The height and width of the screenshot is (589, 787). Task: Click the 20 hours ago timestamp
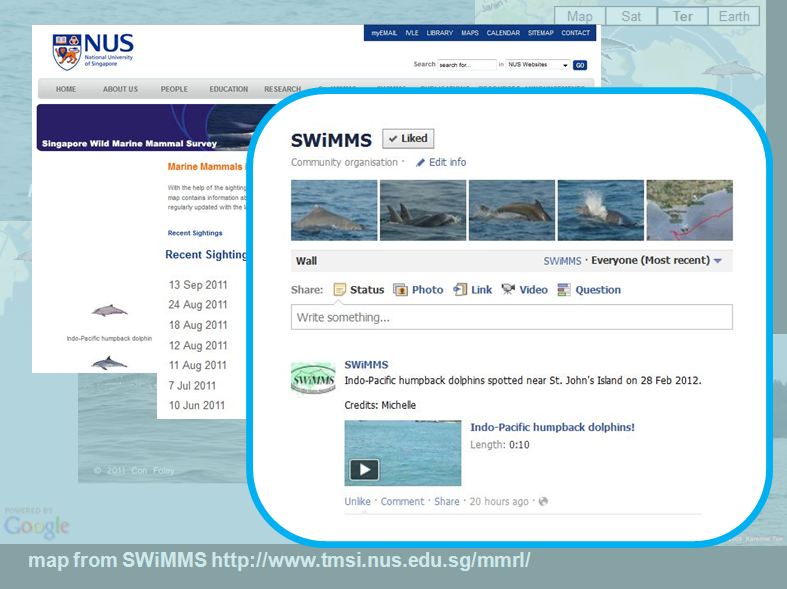pyautogui.click(x=499, y=501)
